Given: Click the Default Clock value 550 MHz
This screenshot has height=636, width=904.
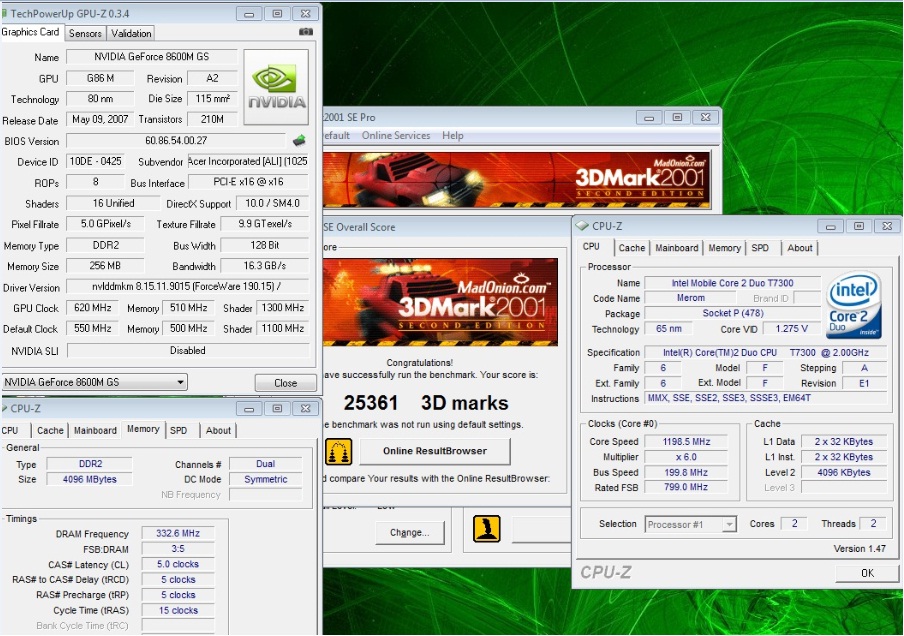Looking at the screenshot, I should [92, 328].
